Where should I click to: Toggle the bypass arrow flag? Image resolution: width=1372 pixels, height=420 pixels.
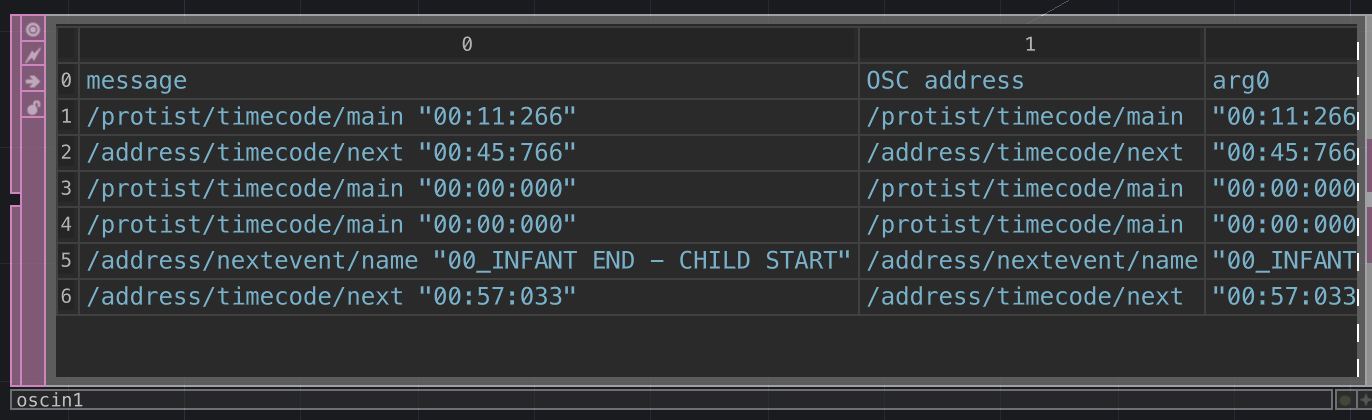(x=33, y=81)
